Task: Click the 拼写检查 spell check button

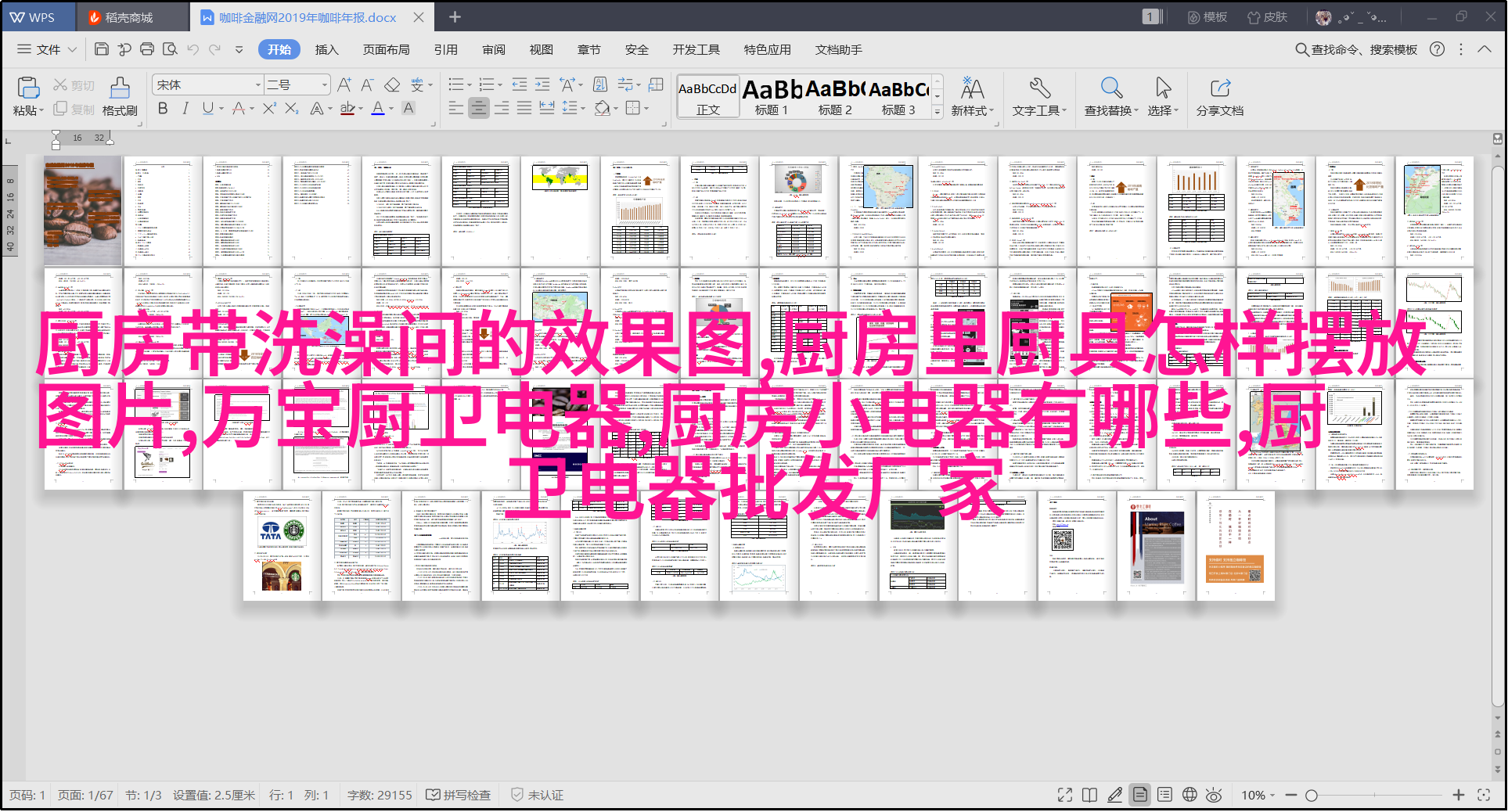Action: point(459,795)
